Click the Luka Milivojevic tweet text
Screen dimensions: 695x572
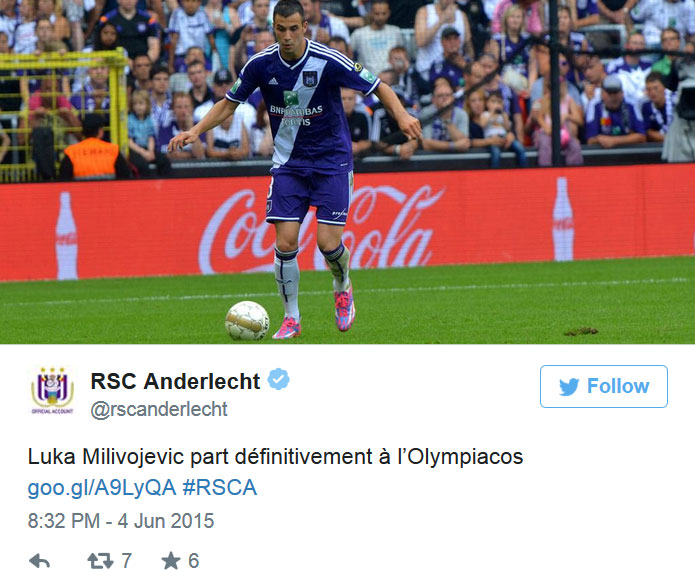(x=275, y=457)
